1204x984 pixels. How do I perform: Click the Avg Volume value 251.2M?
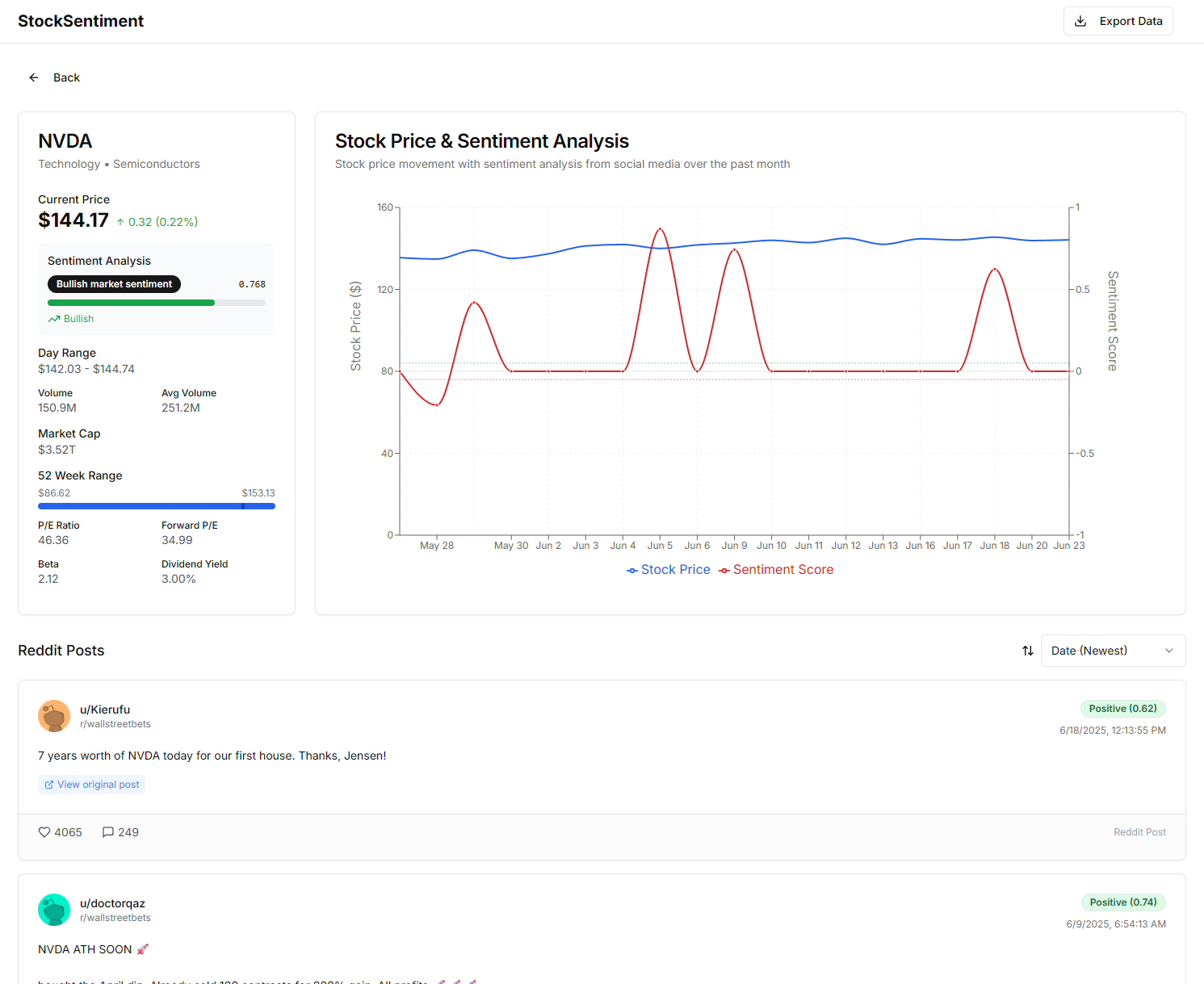point(181,408)
